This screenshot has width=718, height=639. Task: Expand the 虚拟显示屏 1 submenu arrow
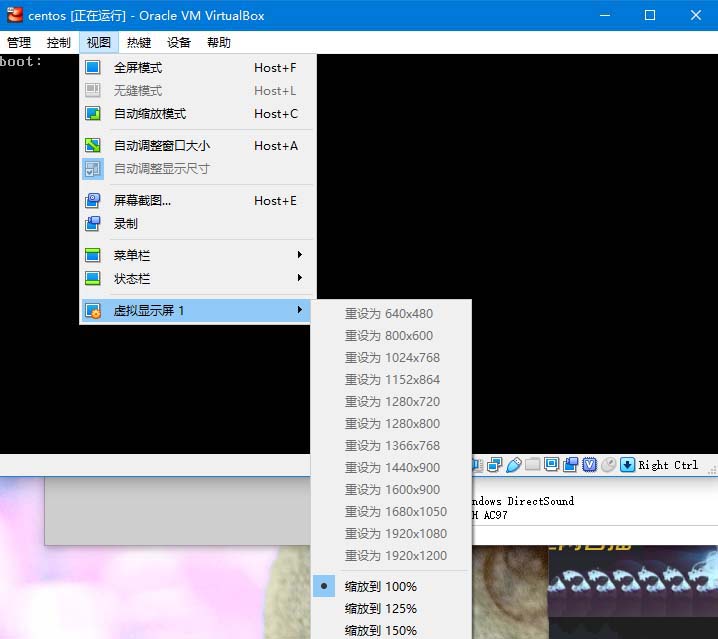(x=299, y=310)
